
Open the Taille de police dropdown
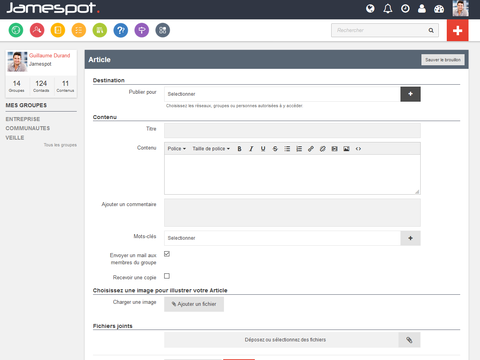pyautogui.click(x=211, y=149)
